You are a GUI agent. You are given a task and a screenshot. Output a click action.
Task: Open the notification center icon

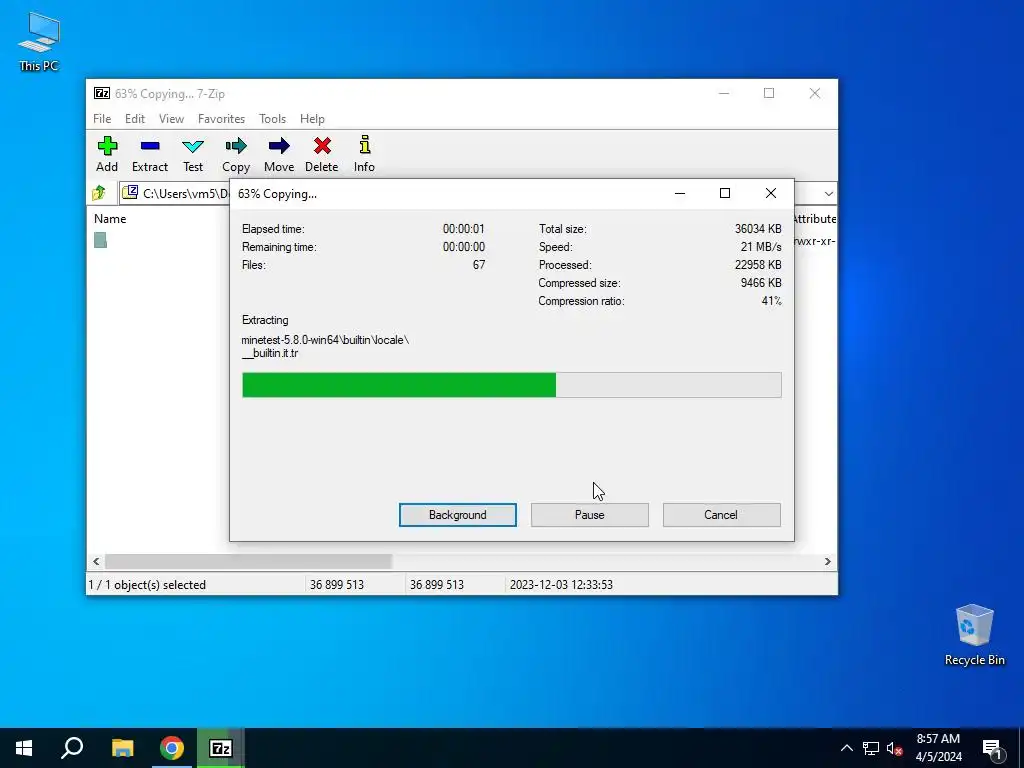(993, 748)
